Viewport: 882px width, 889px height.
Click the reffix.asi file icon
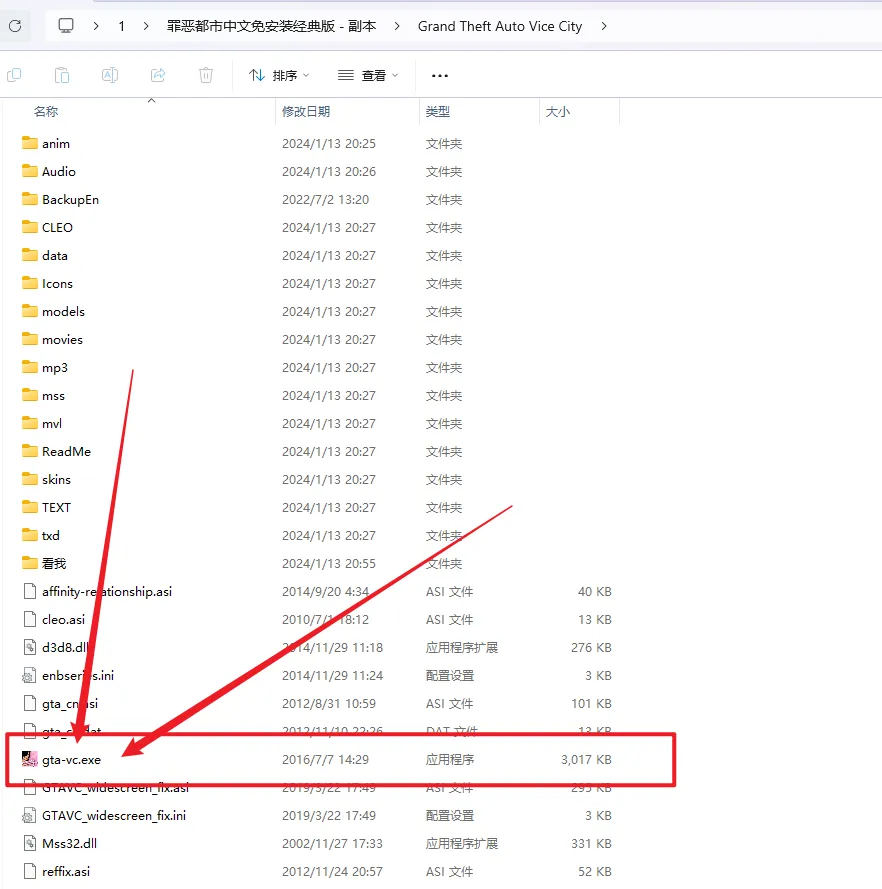click(29, 871)
